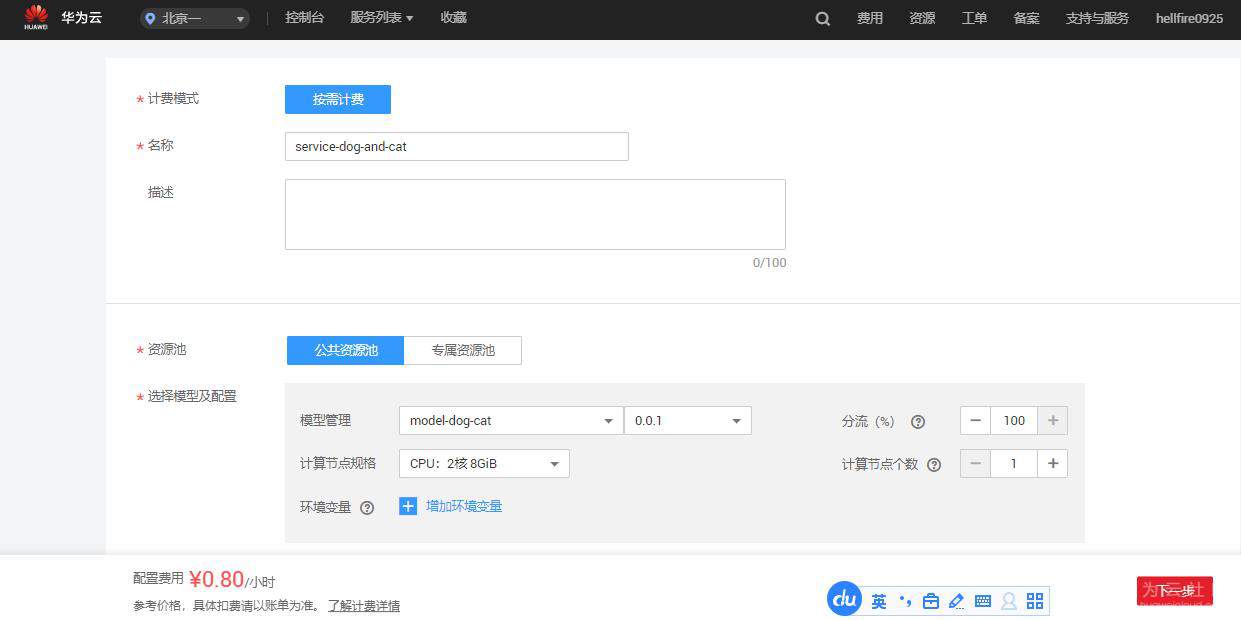Open the 北京一 region selector

[x=195, y=18]
